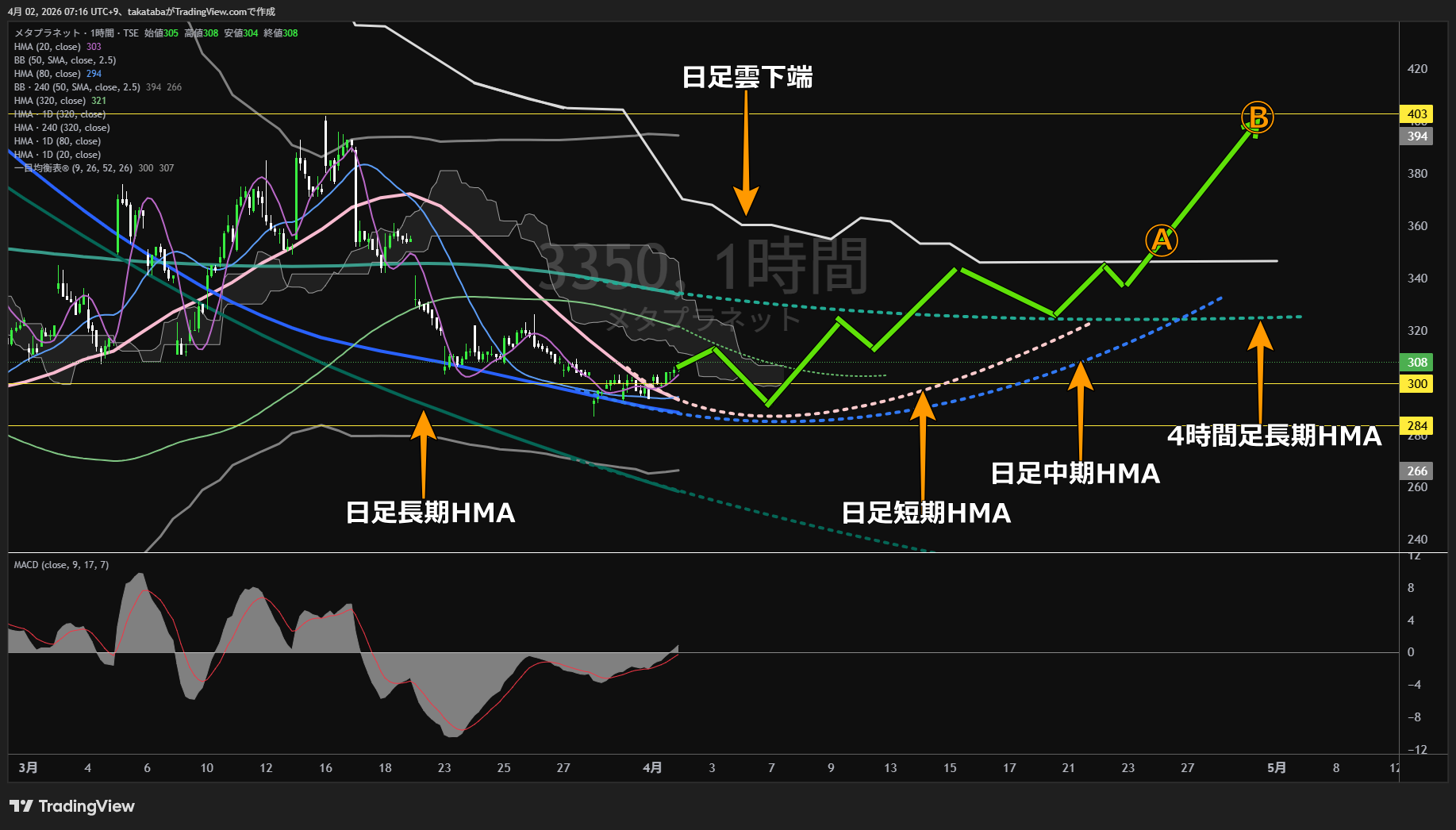Click the 240 tick on the price axis
The image size is (1456, 830).
click(1417, 540)
